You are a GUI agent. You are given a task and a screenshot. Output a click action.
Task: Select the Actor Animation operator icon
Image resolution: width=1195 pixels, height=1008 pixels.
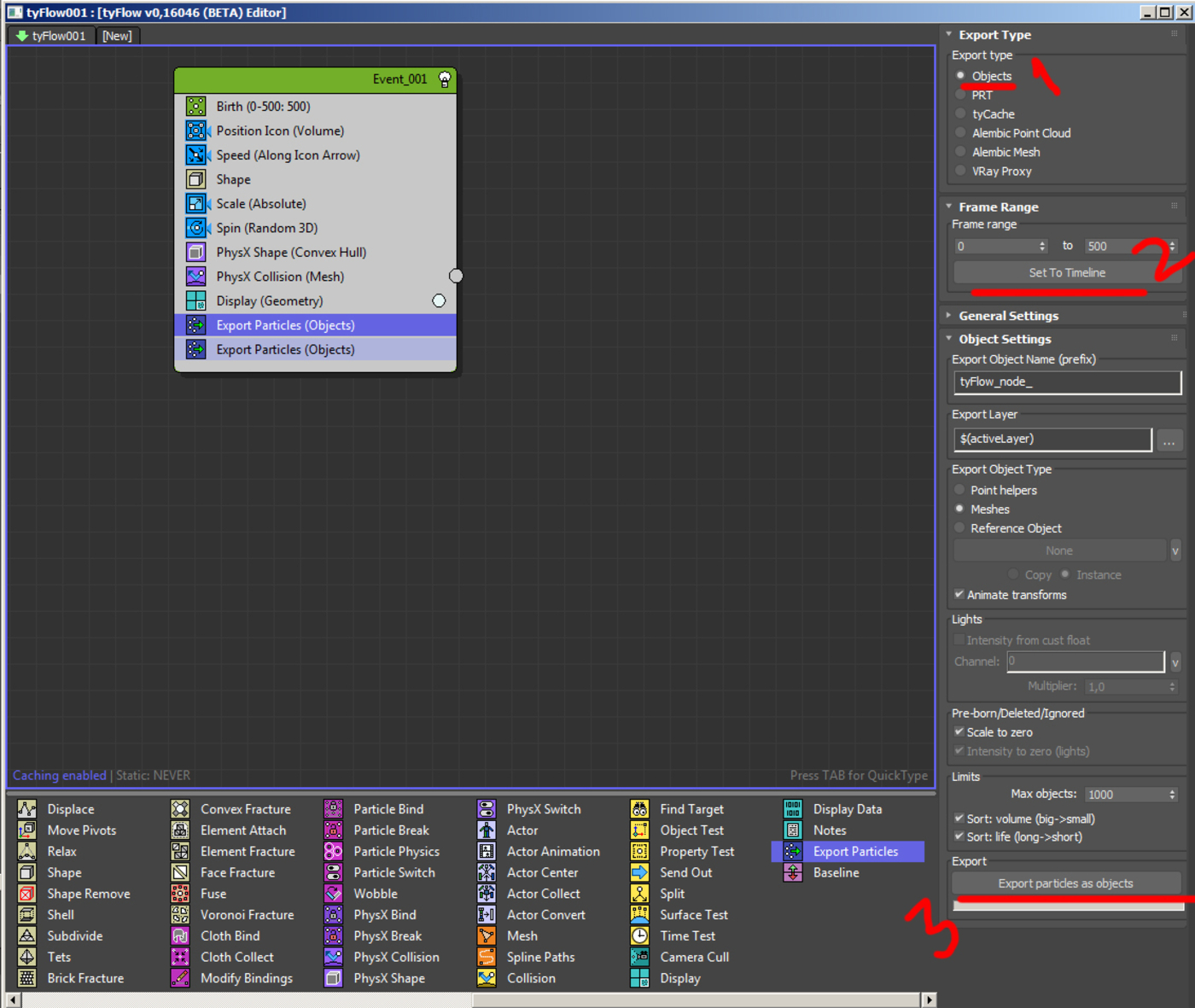[x=487, y=852]
